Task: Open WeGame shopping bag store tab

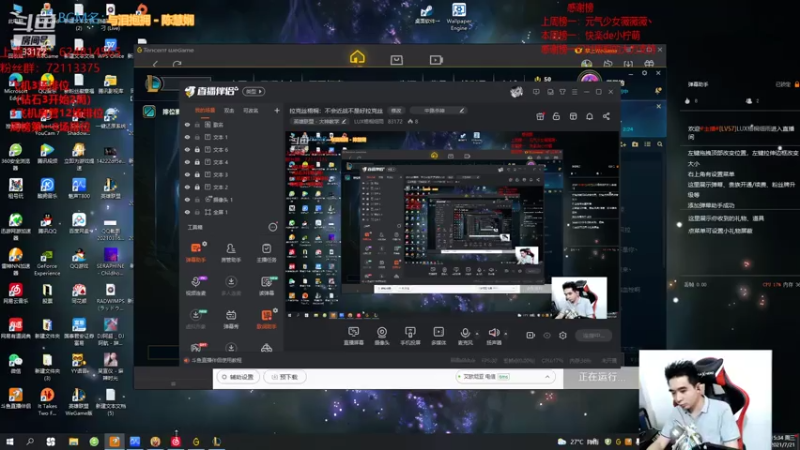Action: tap(396, 60)
